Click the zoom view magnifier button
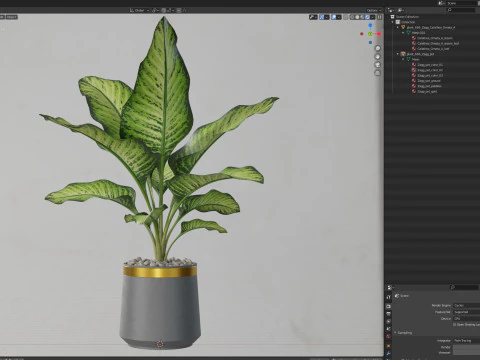Viewport: 480px width, 360px height. [x=378, y=48]
